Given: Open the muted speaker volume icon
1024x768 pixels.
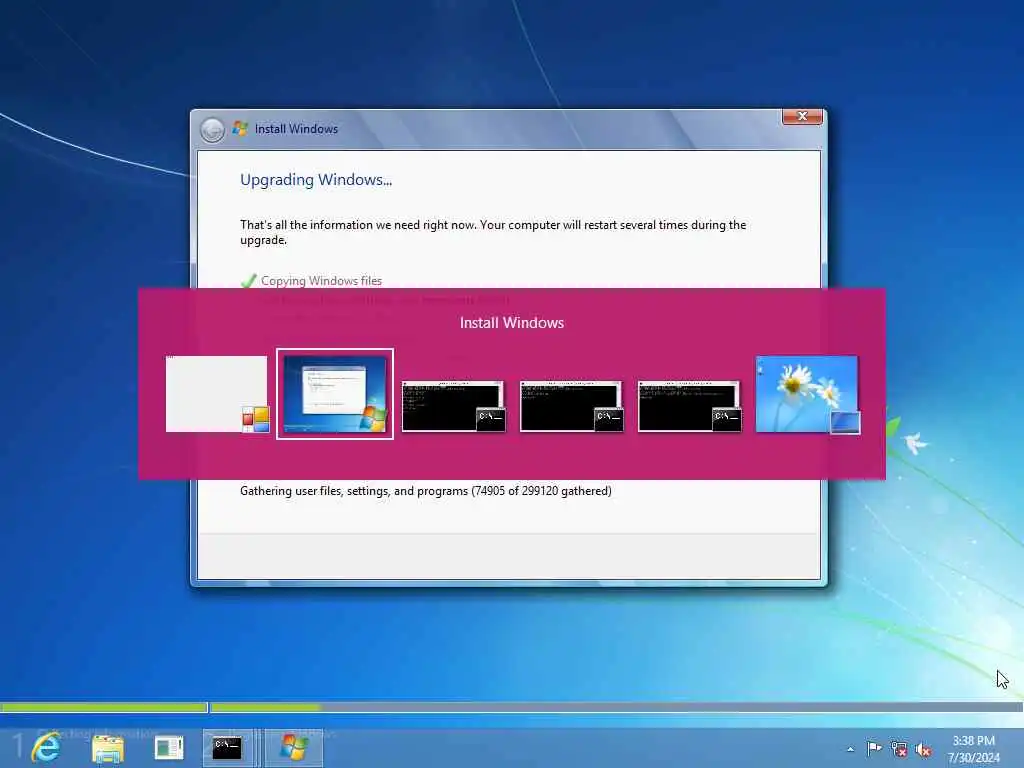Looking at the screenshot, I should point(923,750).
